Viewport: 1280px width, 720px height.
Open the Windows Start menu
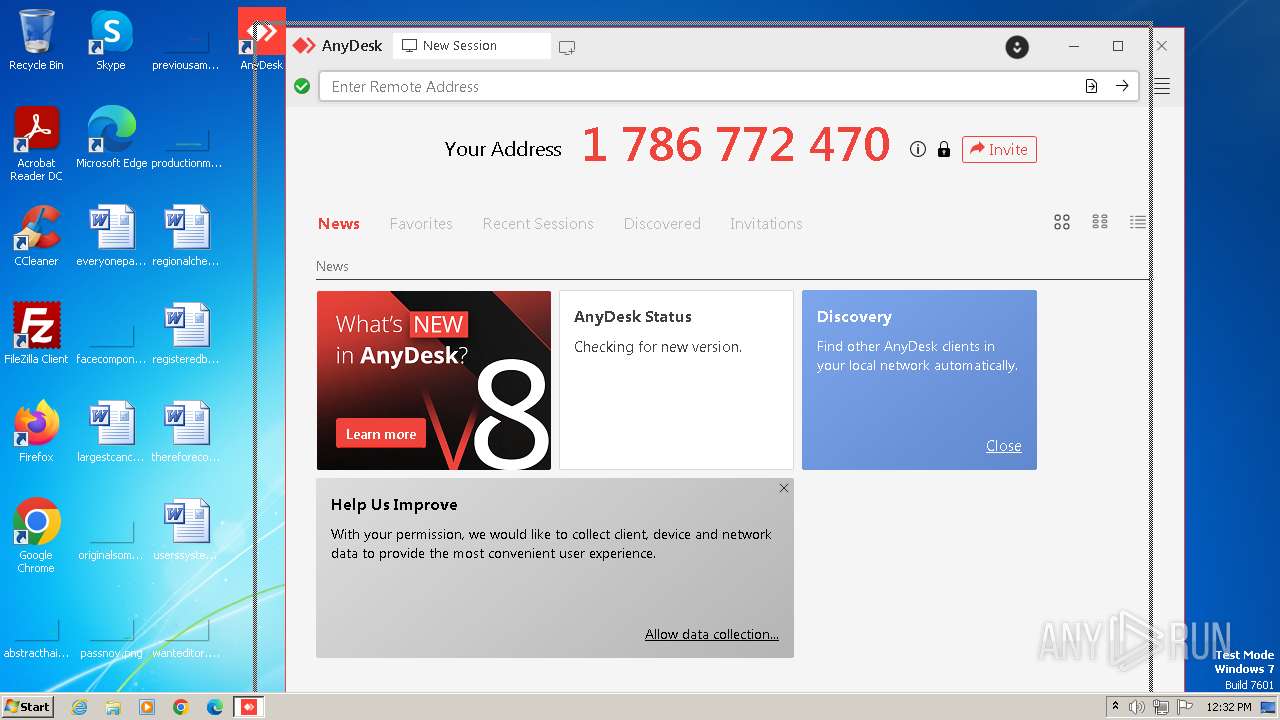tap(28, 707)
